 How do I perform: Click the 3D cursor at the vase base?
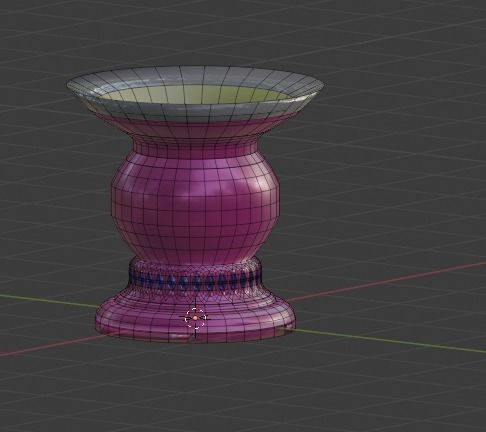(195, 318)
